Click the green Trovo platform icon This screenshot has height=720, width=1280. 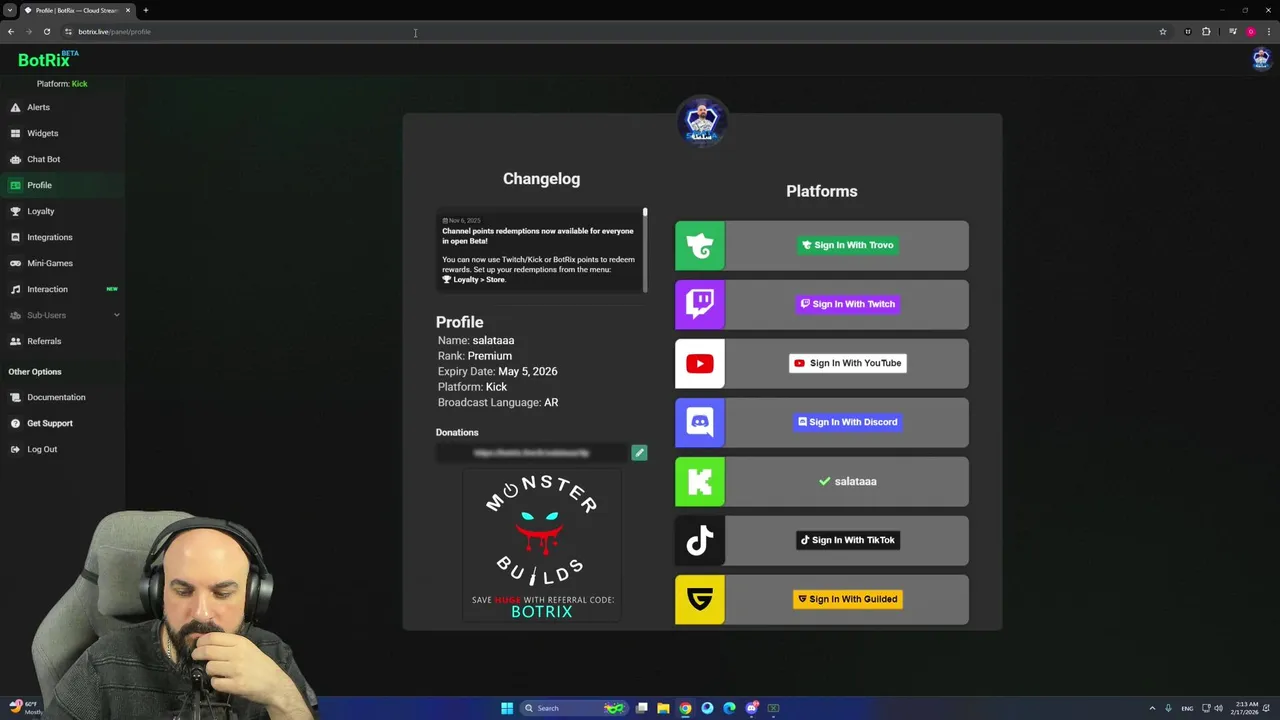tap(700, 245)
